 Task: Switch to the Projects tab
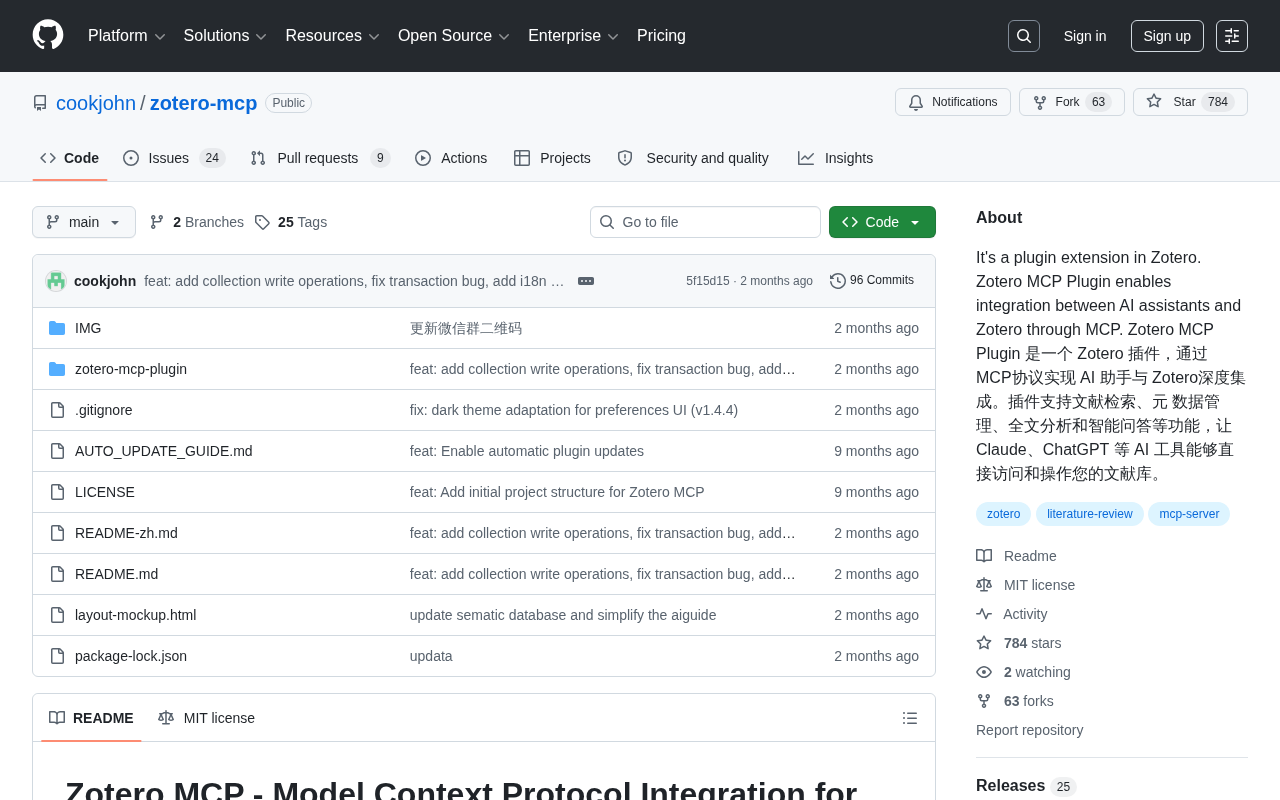[x=552, y=158]
